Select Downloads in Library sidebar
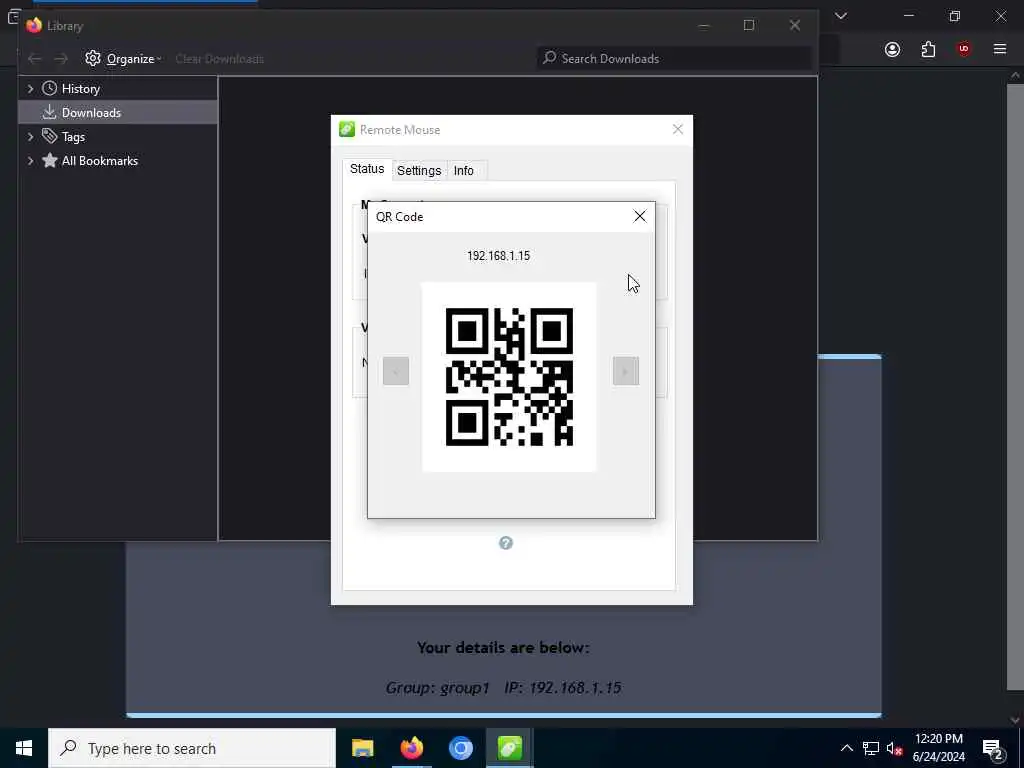Image resolution: width=1024 pixels, height=768 pixels. click(x=118, y=112)
